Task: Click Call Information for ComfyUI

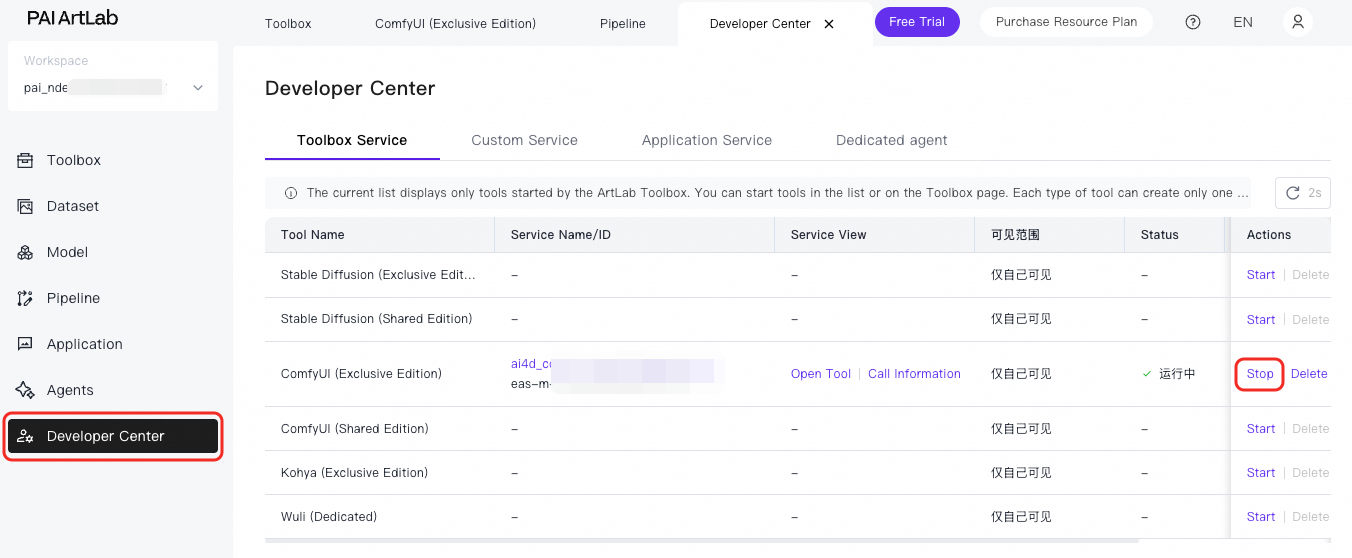Action: pos(914,374)
